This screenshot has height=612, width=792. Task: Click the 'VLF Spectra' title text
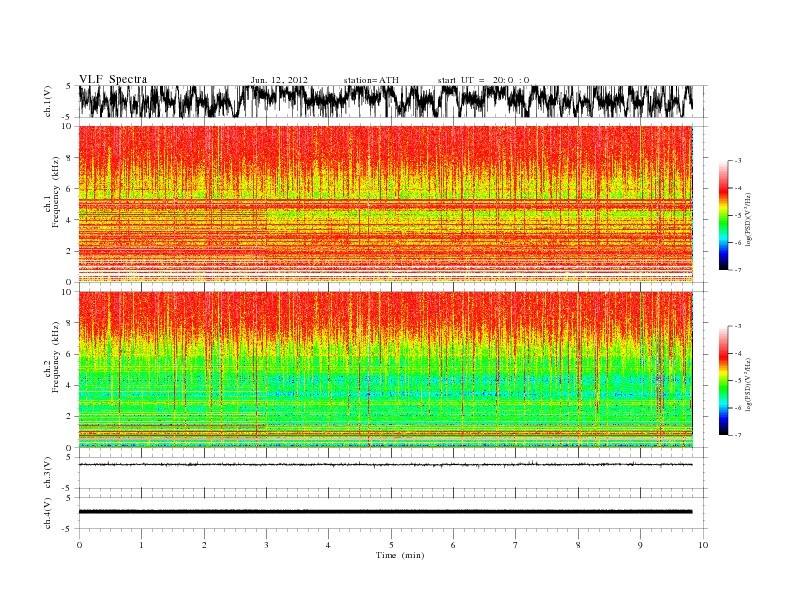[113, 79]
